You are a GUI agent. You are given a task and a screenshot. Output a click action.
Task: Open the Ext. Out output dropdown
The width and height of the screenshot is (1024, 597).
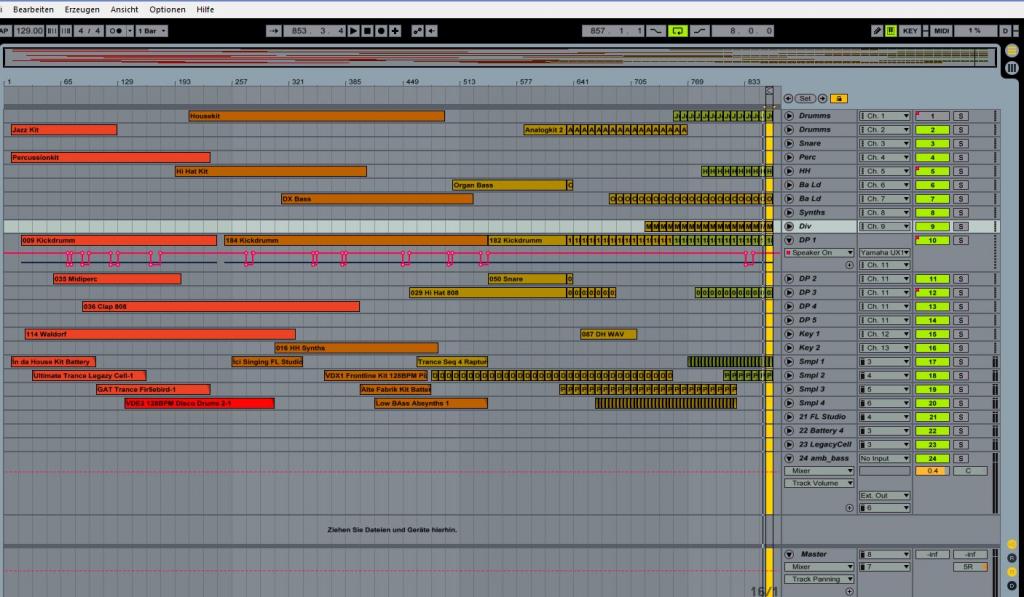884,496
